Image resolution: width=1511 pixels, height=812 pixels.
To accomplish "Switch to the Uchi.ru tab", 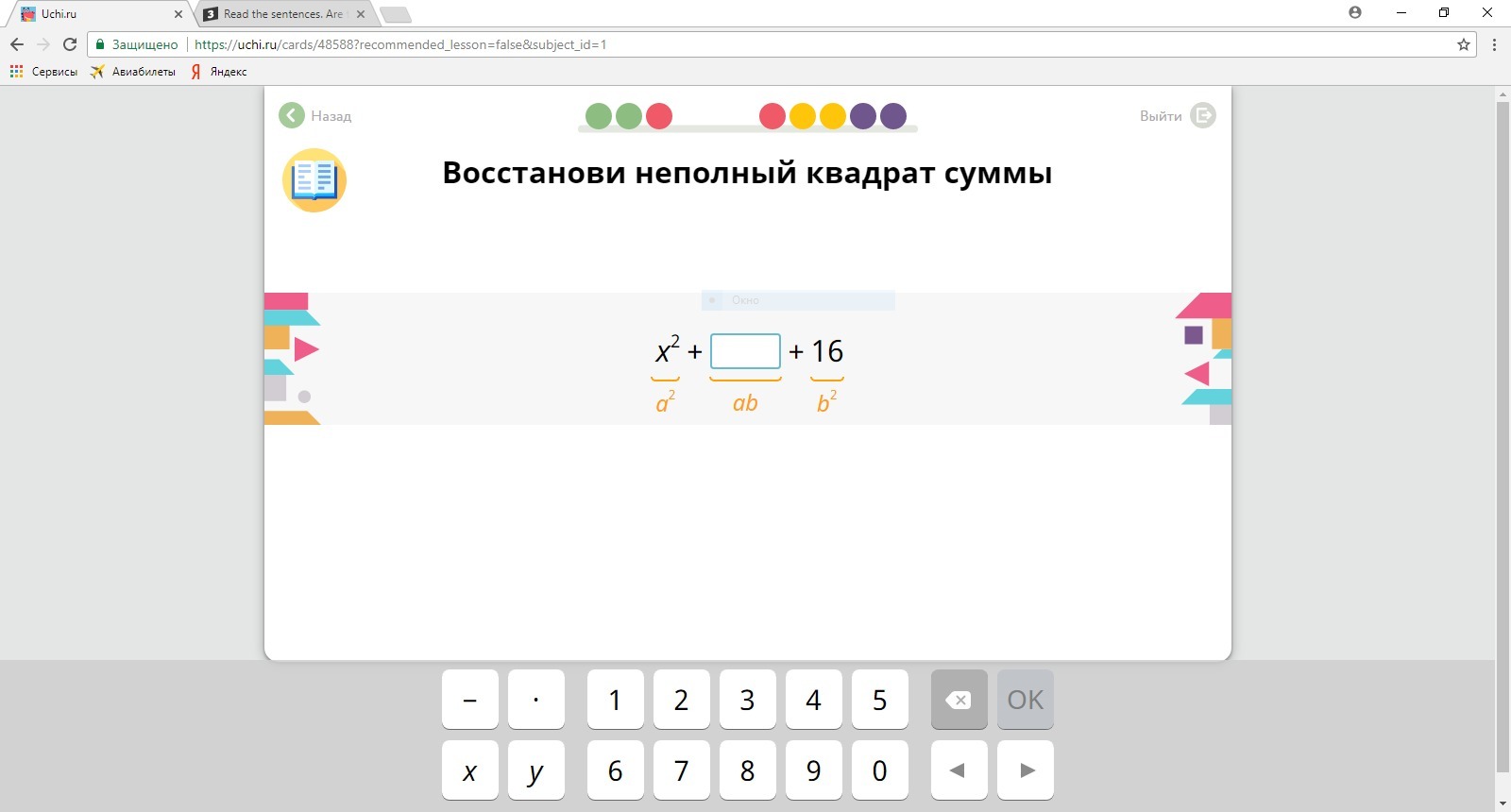I will tap(94, 14).
